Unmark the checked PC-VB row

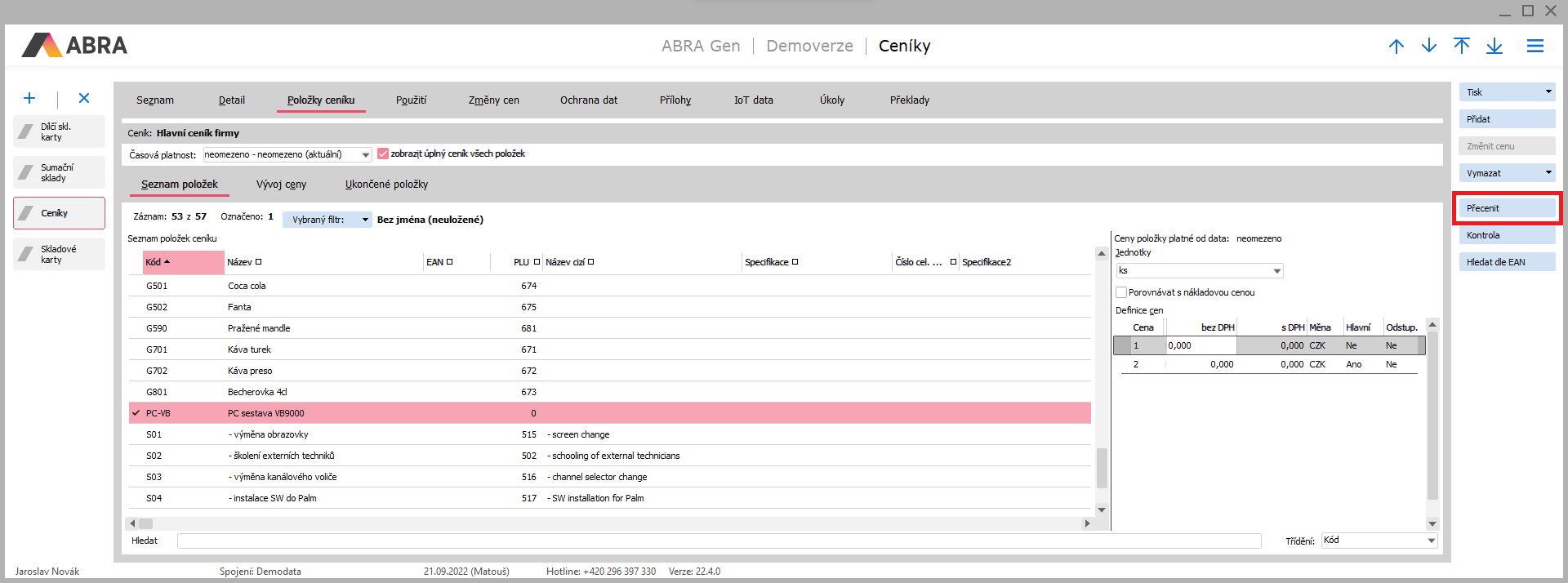coord(136,413)
